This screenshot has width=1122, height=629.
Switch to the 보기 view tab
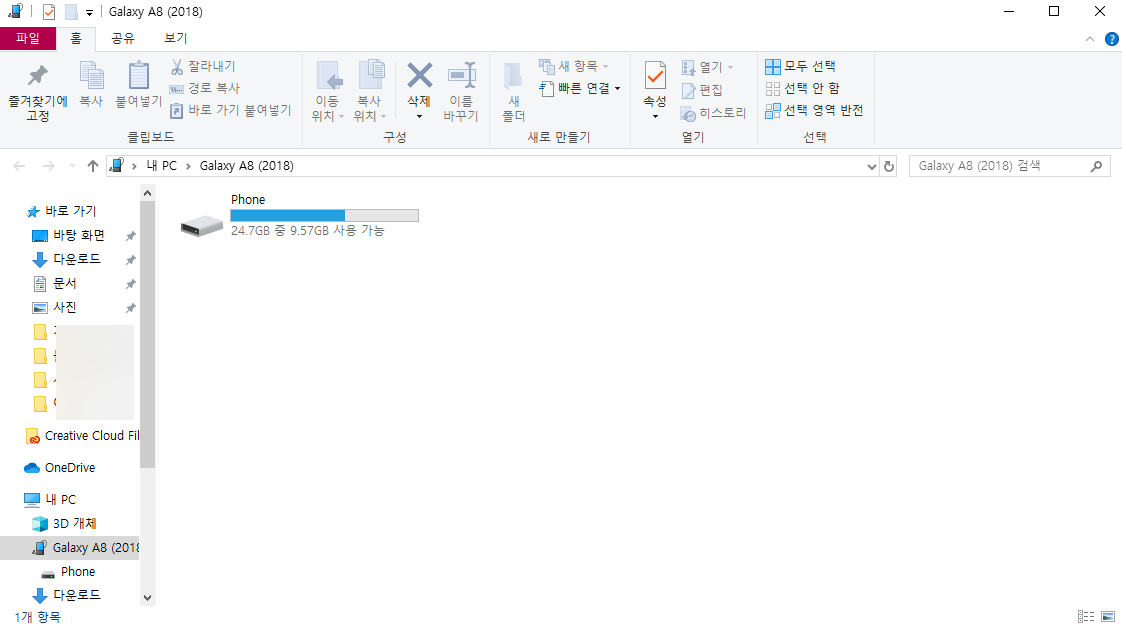coord(175,38)
